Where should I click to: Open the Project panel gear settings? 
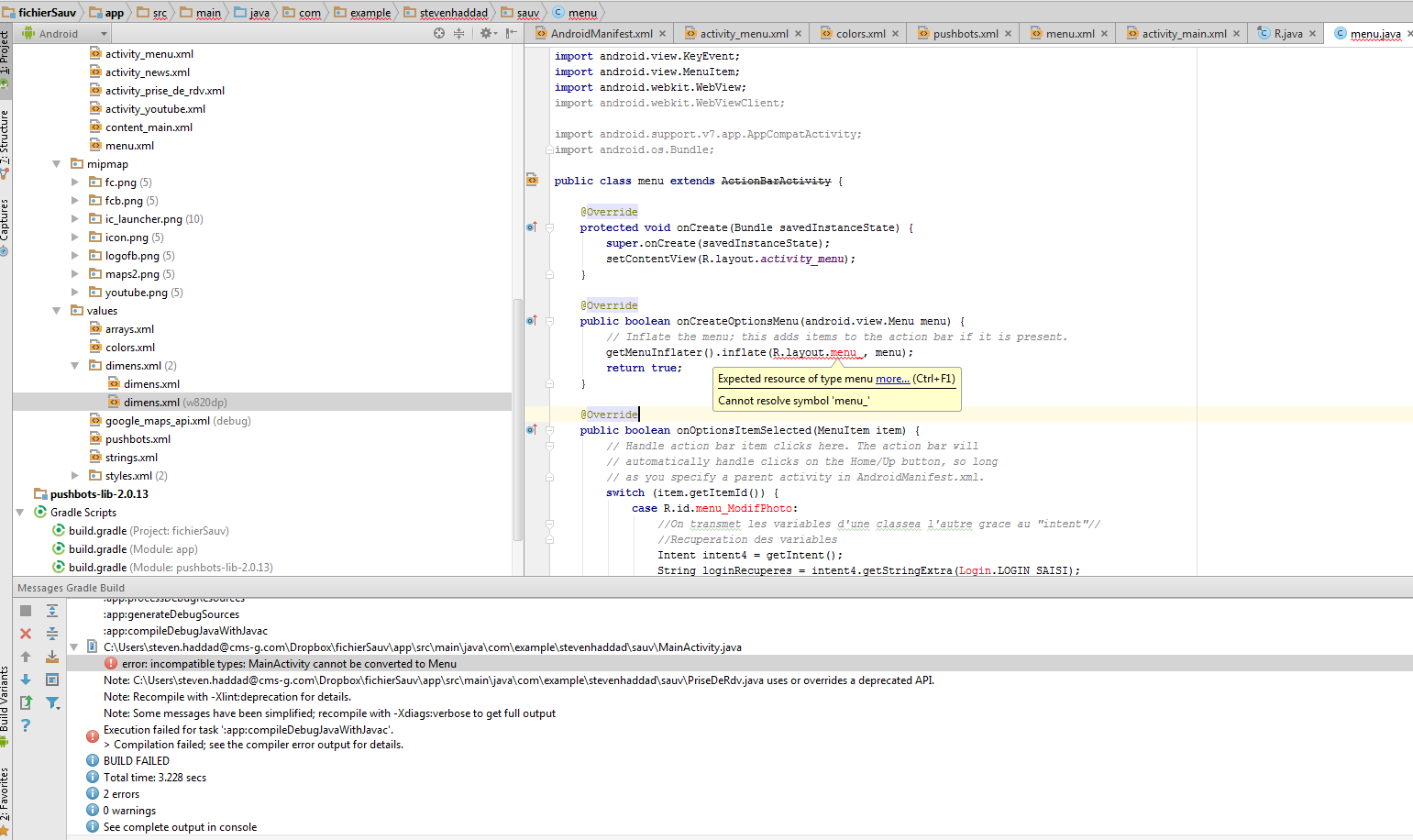click(x=487, y=33)
